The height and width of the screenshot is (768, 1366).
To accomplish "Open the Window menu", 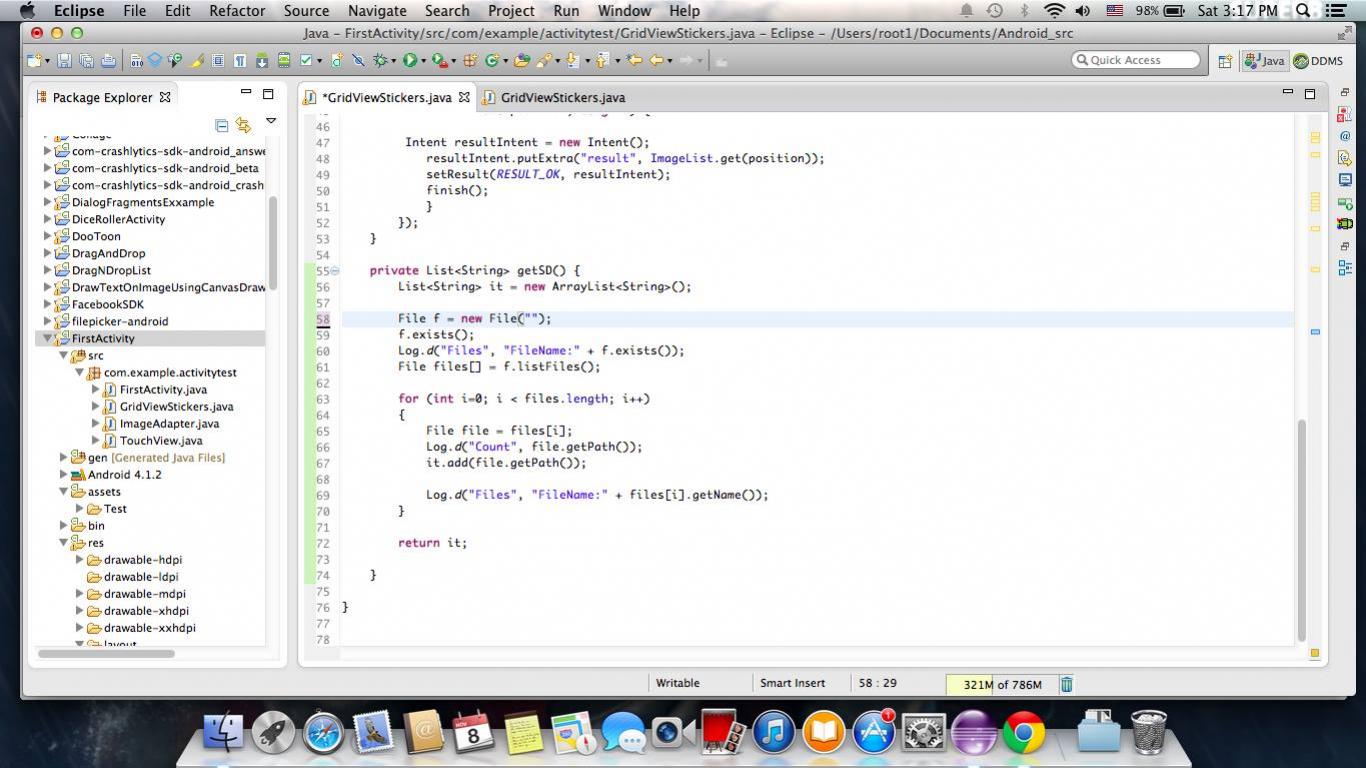I will (624, 11).
